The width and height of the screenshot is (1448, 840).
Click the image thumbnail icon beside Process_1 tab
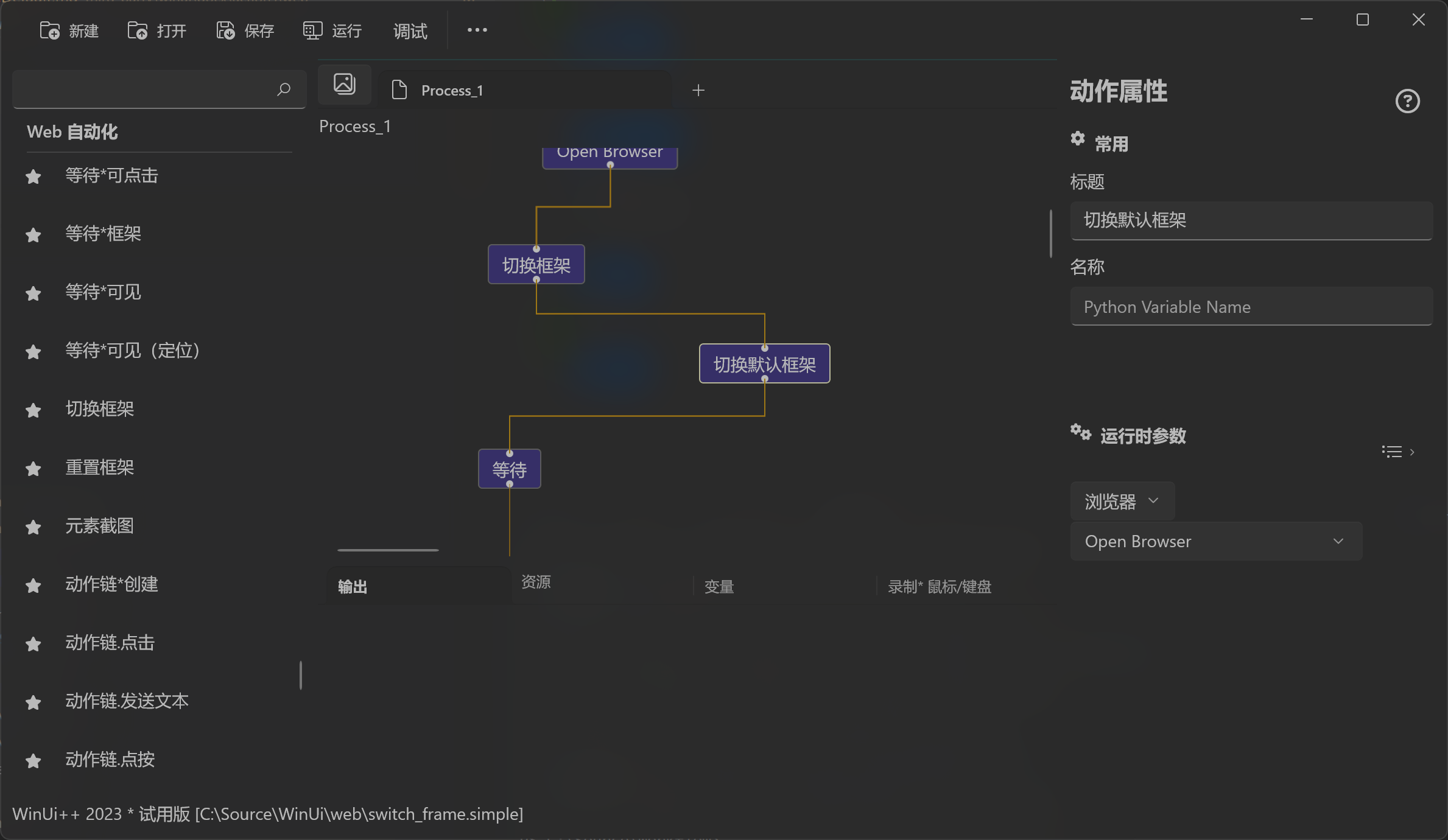344,84
